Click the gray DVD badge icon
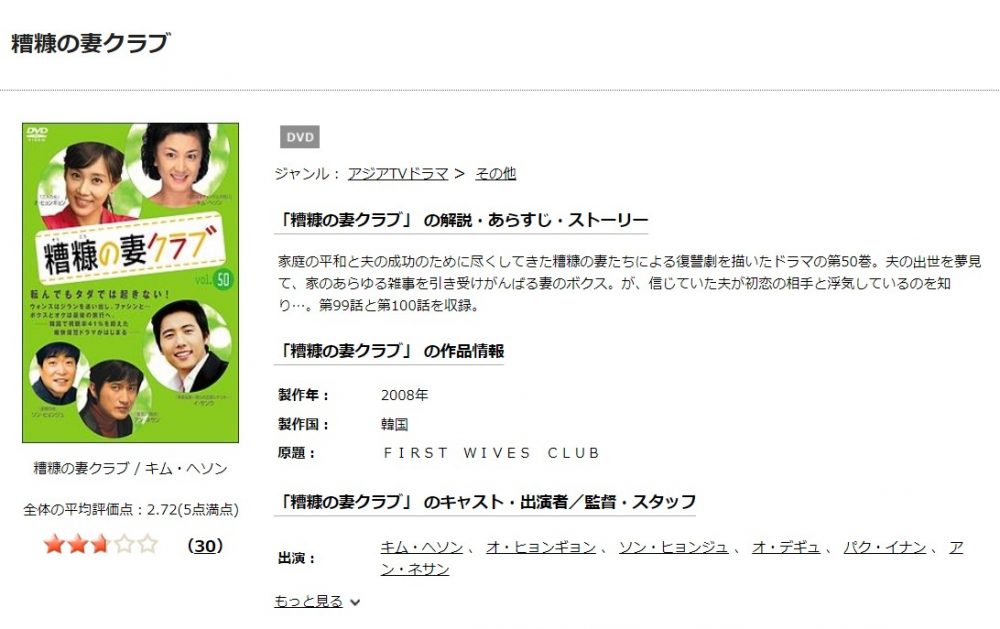1000x629 pixels. (x=300, y=137)
